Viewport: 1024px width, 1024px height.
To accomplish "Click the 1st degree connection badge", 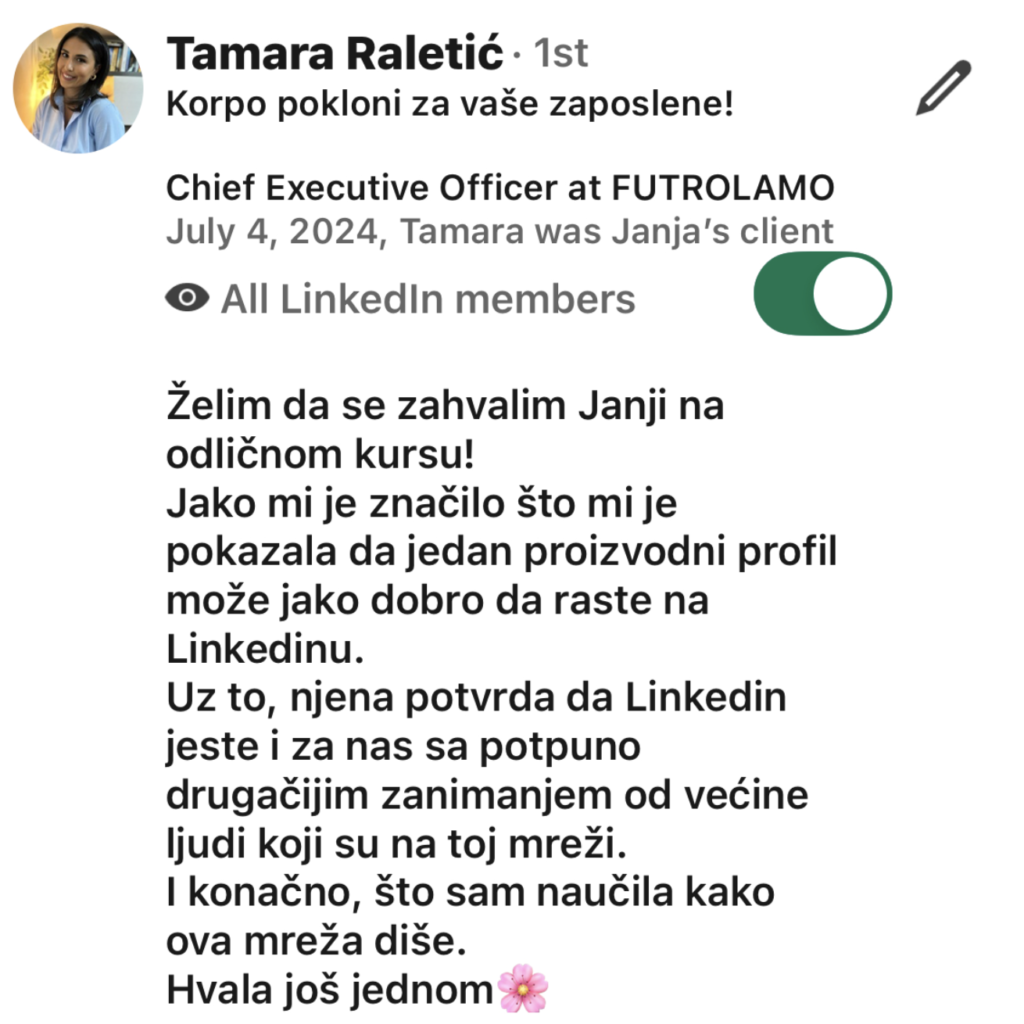I will [x=561, y=53].
